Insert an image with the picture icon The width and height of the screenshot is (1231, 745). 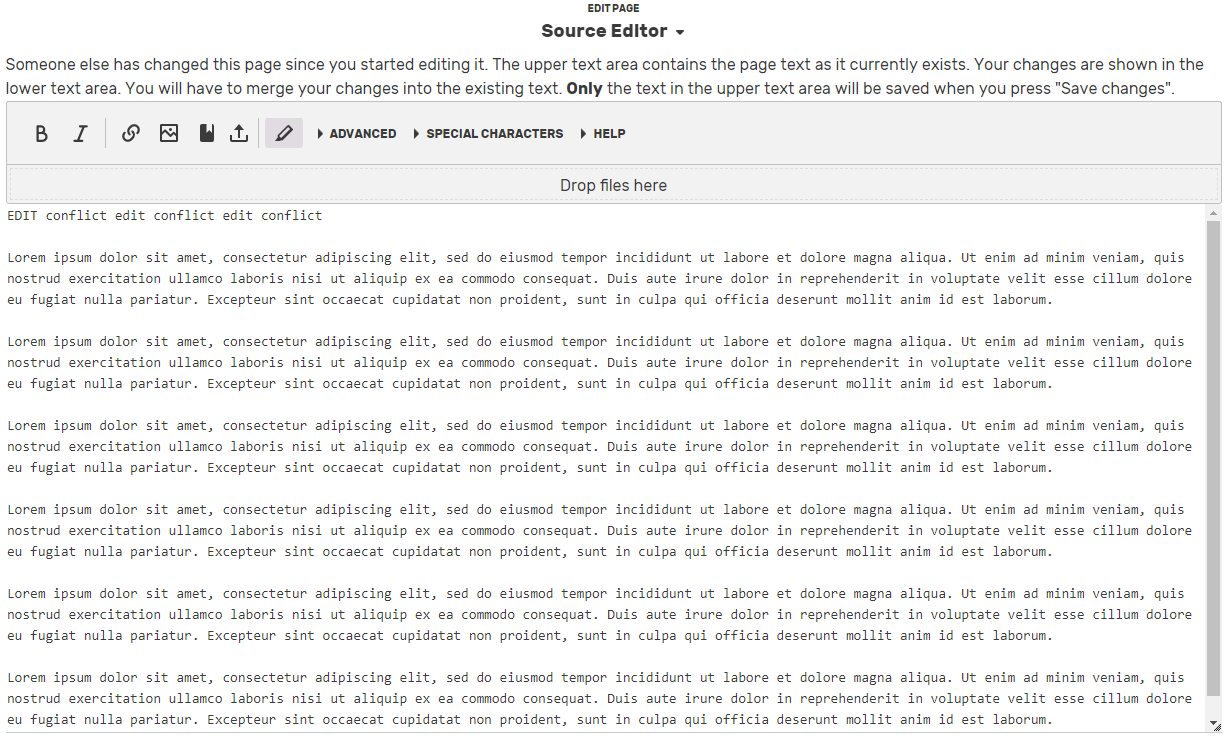169,133
